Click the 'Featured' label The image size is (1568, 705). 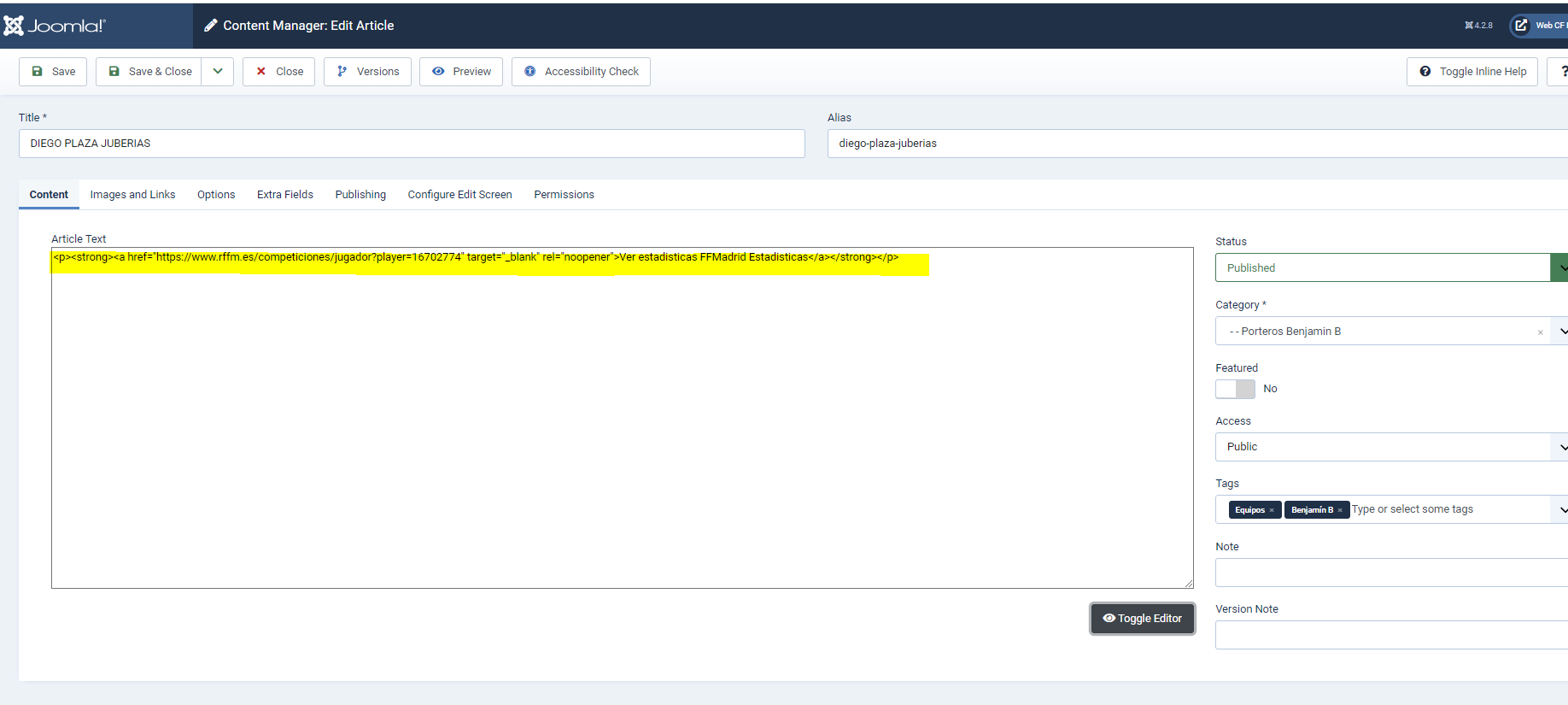click(1237, 368)
